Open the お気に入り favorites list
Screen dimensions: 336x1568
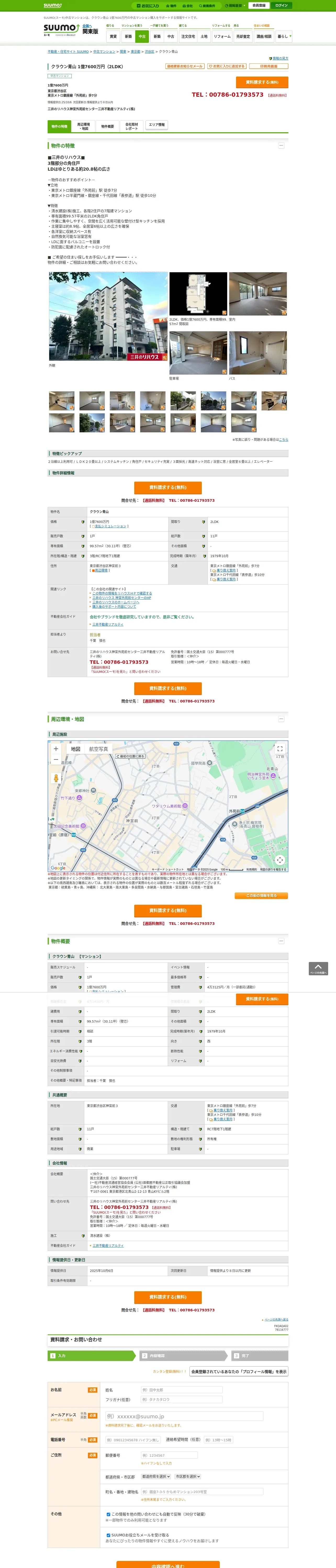tap(148, 5)
